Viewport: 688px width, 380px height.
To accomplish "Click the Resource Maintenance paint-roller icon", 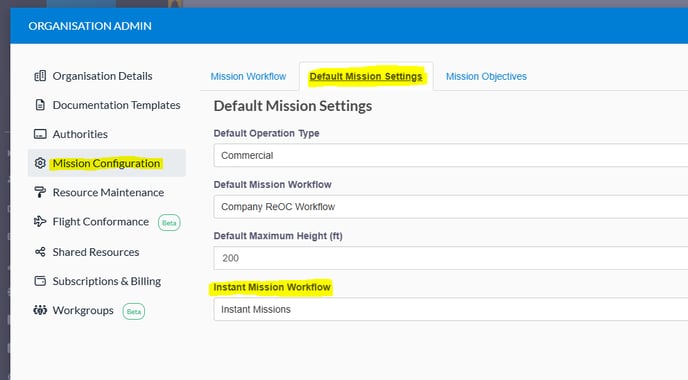I will [40, 192].
